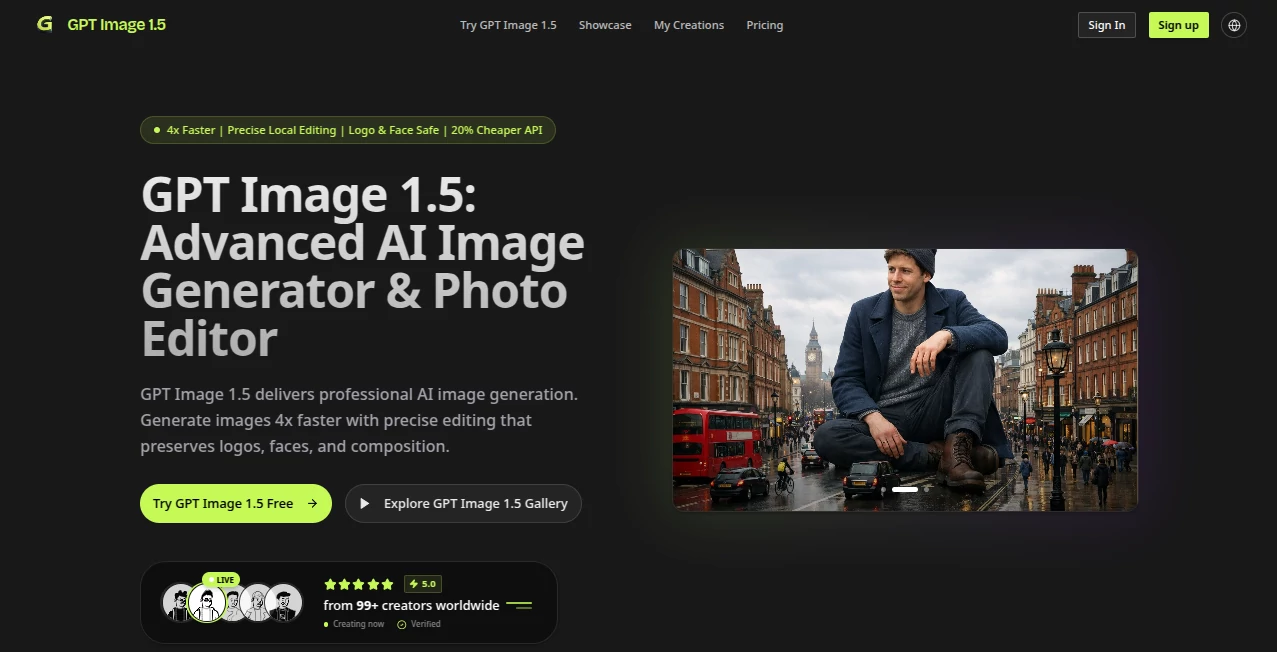The width and height of the screenshot is (1277, 652).
Task: Go to My Creations in the navigation bar
Action: coord(688,25)
